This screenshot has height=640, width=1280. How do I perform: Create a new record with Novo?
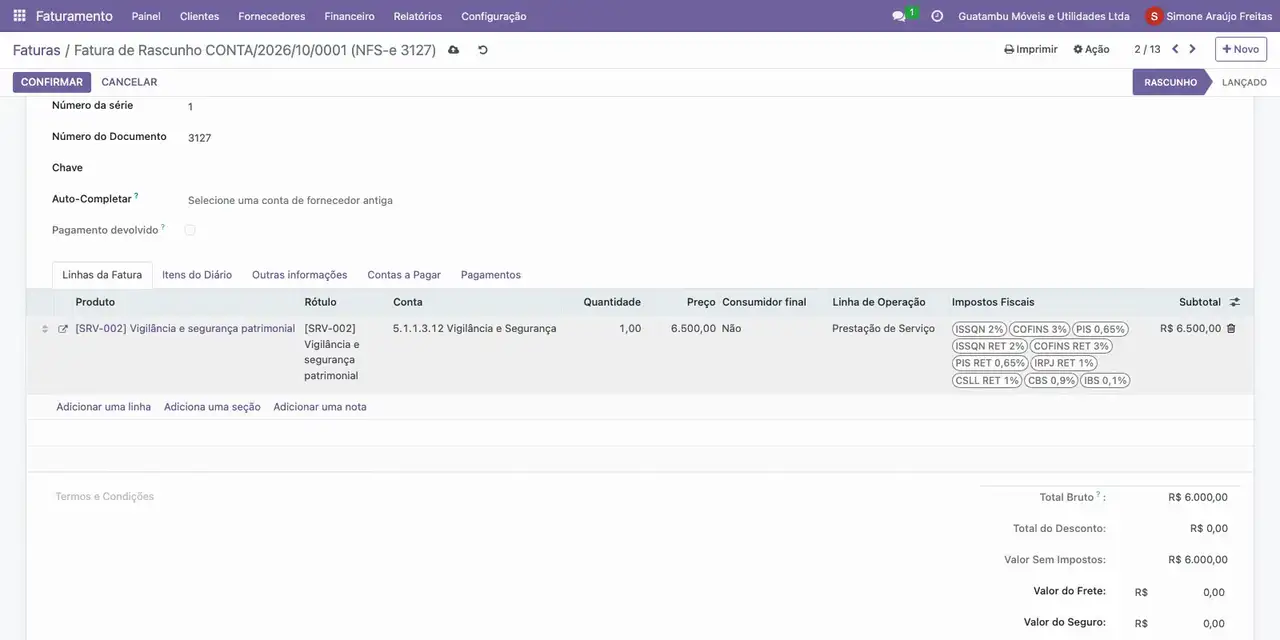(x=1241, y=49)
